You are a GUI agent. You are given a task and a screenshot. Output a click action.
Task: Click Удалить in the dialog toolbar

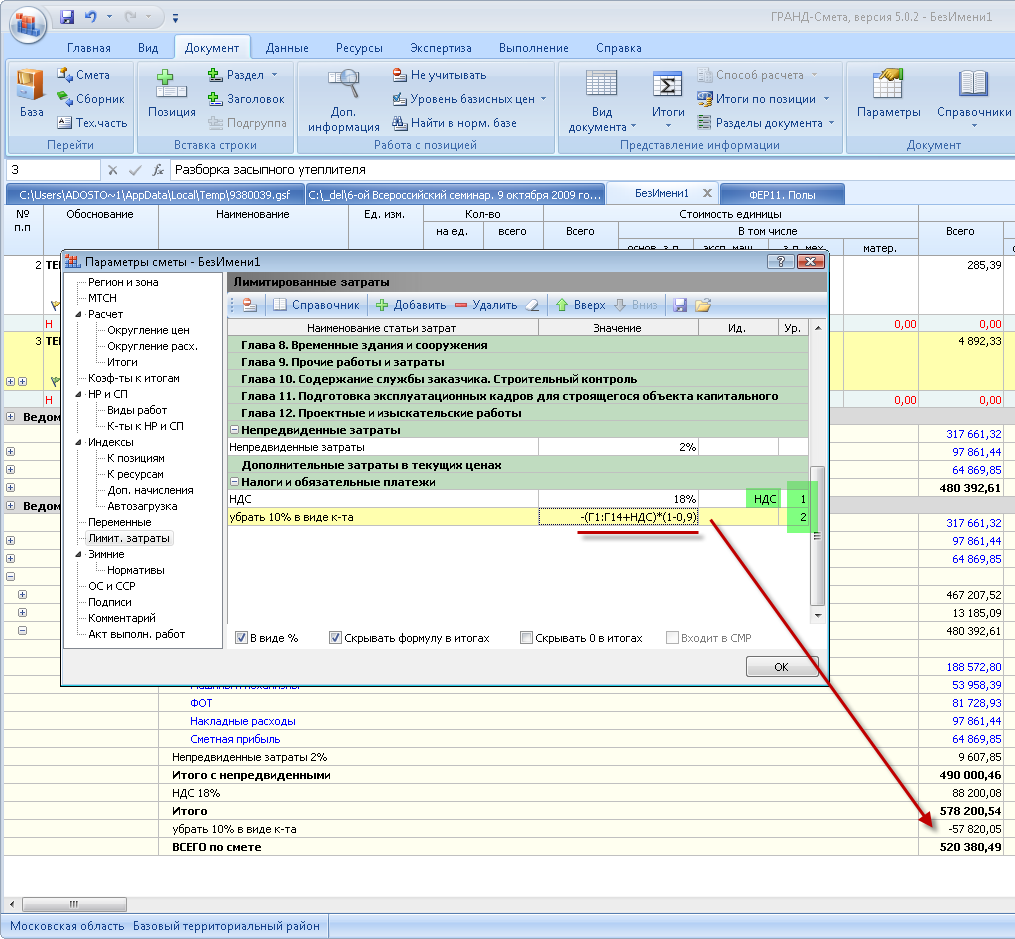[x=485, y=305]
